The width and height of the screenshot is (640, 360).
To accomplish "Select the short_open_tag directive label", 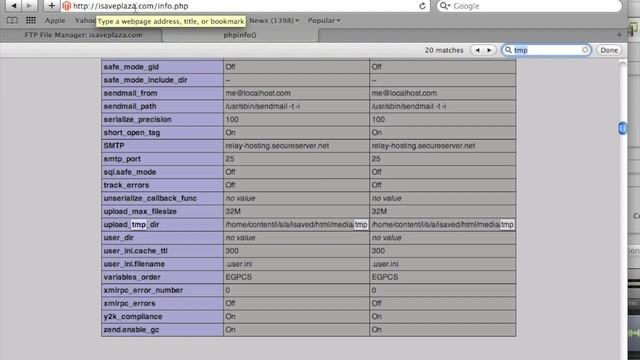I will tap(132, 133).
